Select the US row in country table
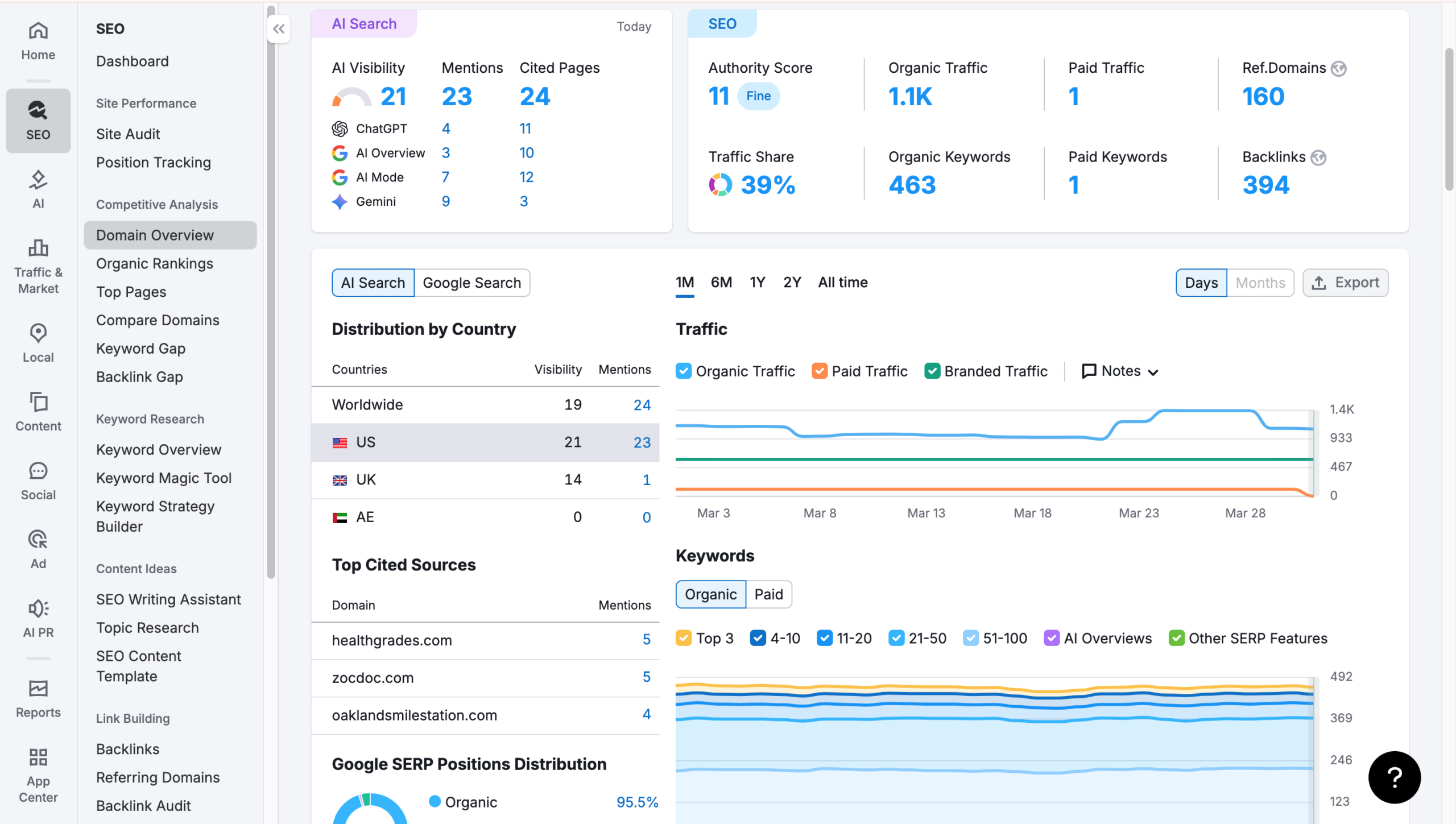The width and height of the screenshot is (1456, 824). pyautogui.click(x=485, y=442)
